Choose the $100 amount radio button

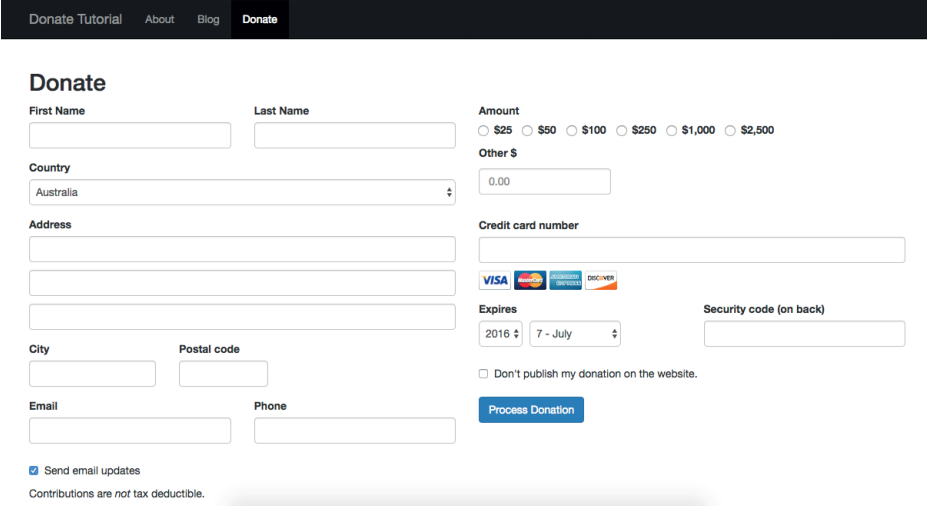(572, 131)
